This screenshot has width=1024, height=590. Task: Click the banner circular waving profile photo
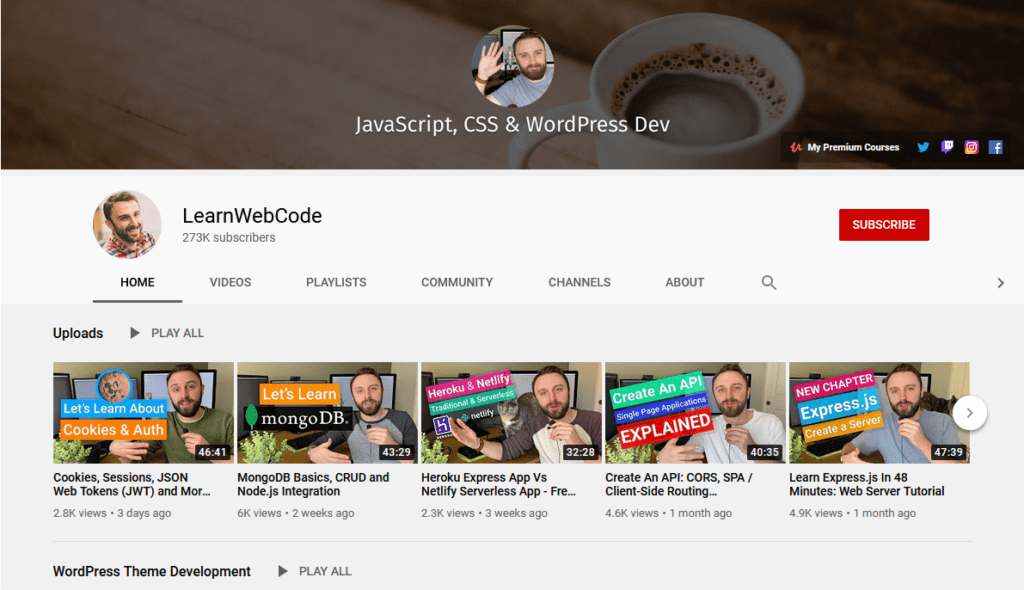[x=512, y=66]
